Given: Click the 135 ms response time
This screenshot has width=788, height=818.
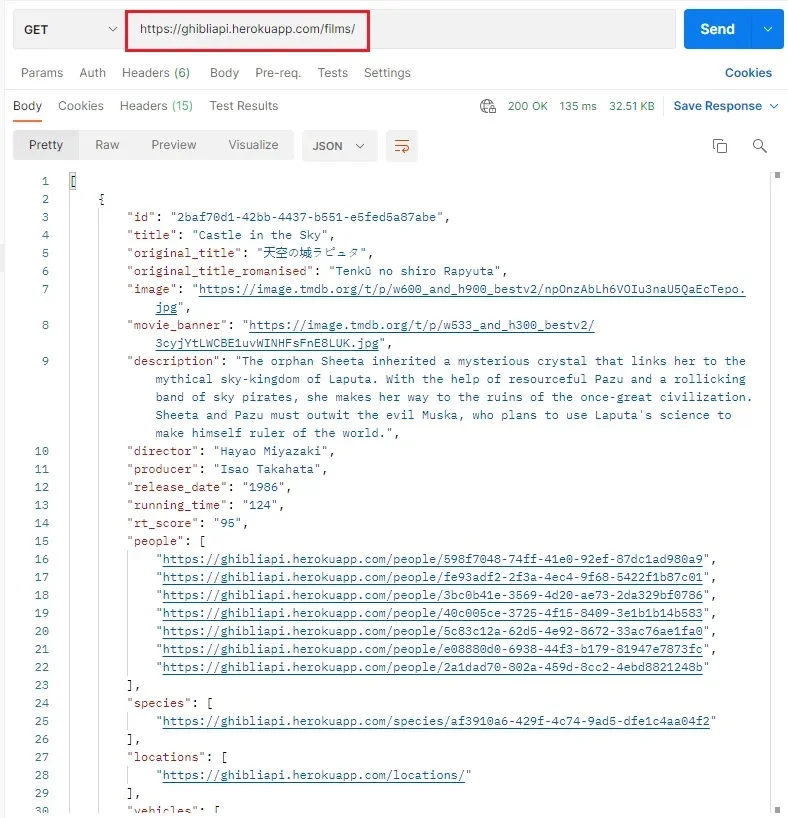Looking at the screenshot, I should coord(578,106).
